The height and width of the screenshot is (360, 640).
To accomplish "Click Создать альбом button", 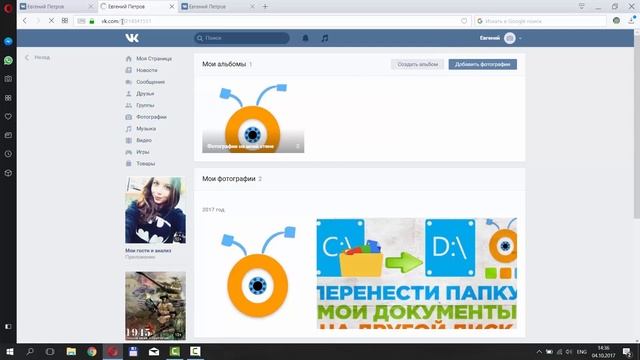I will 418,64.
